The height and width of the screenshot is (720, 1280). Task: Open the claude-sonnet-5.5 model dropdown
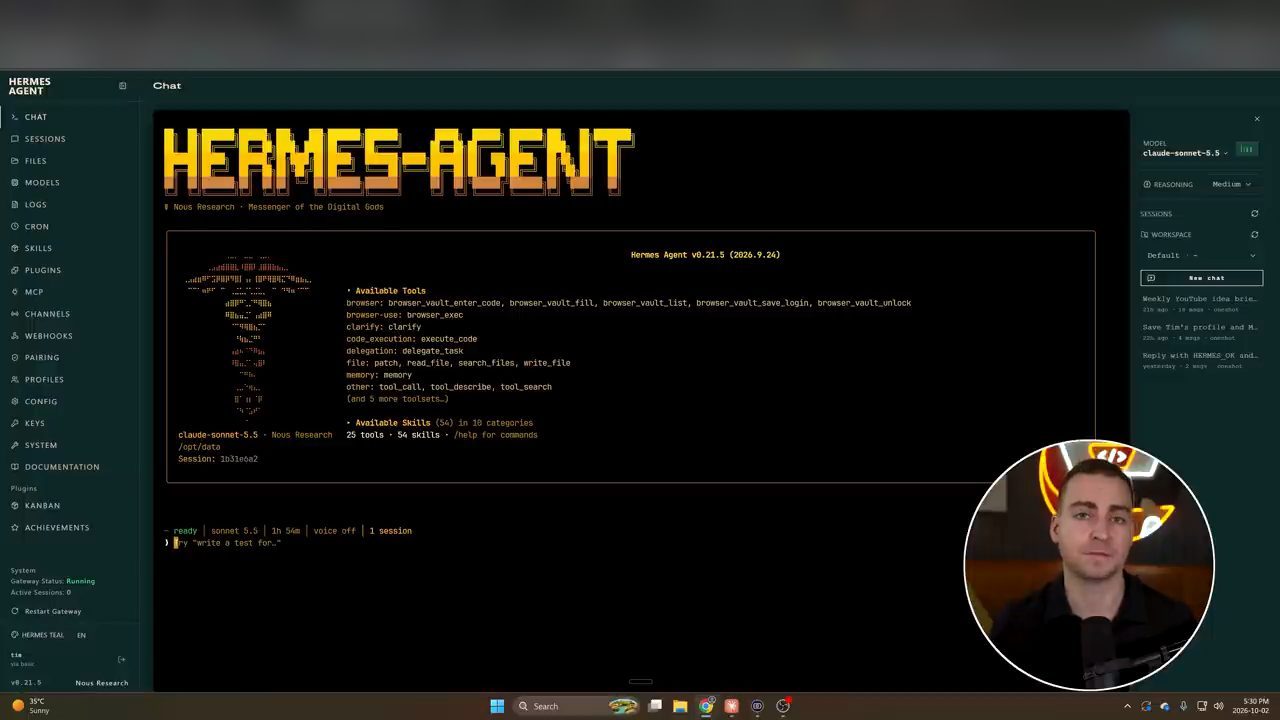click(x=1185, y=153)
